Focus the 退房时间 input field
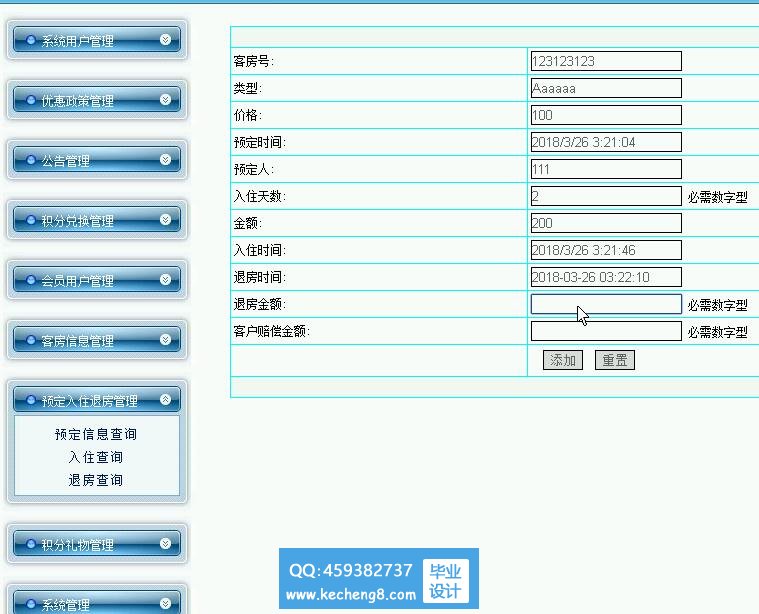The image size is (759, 614). [x=606, y=277]
